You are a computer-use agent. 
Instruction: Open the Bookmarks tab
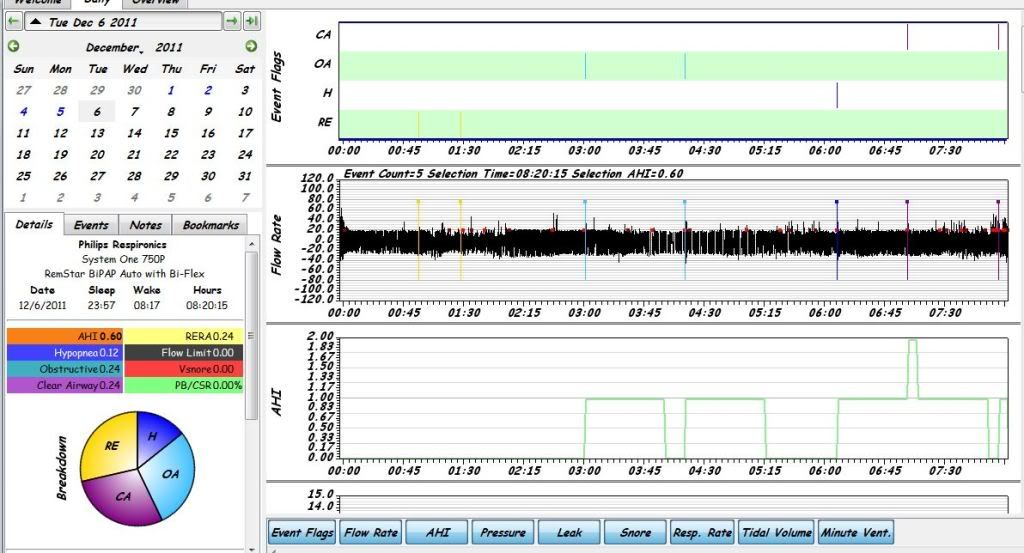point(210,225)
